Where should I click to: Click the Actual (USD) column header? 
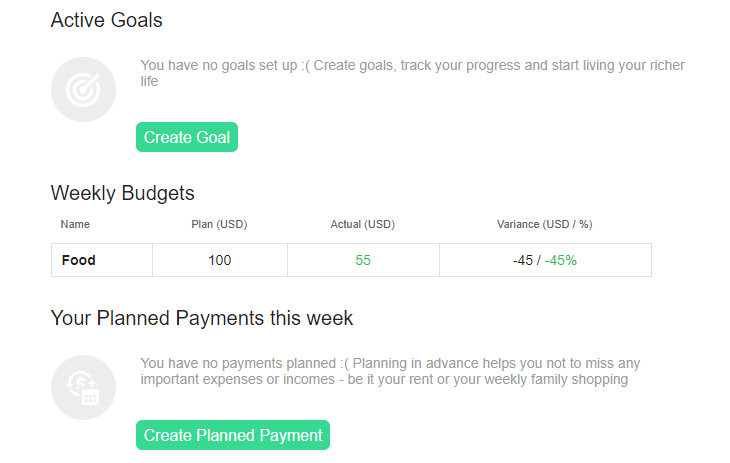[363, 224]
